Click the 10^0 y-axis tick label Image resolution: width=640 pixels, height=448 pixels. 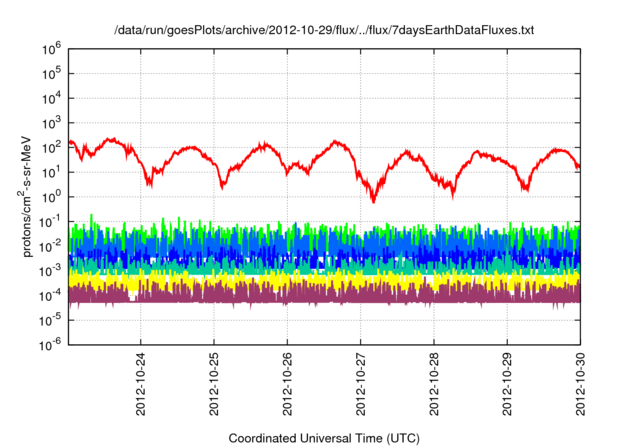point(51,197)
